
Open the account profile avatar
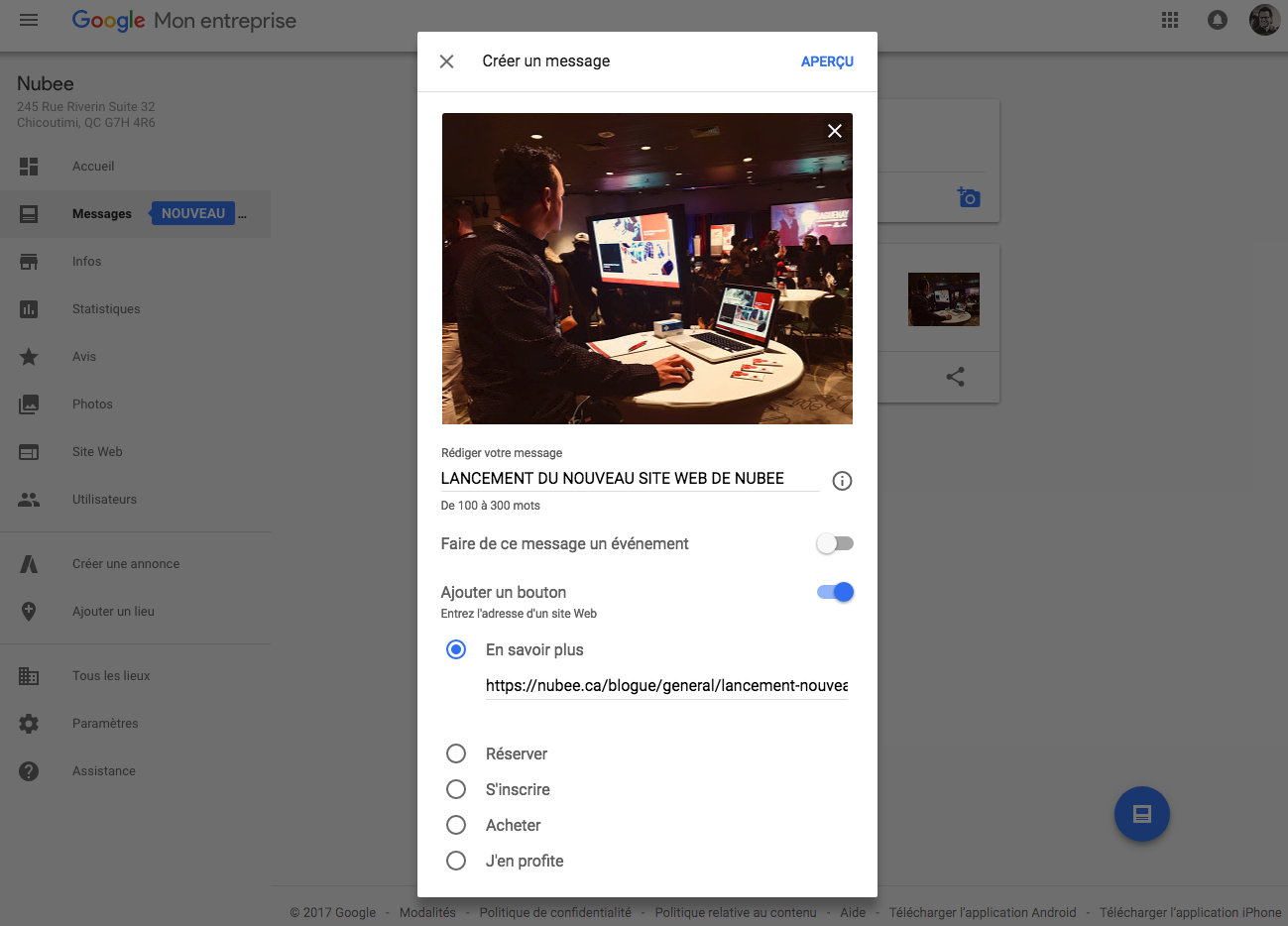[1264, 20]
